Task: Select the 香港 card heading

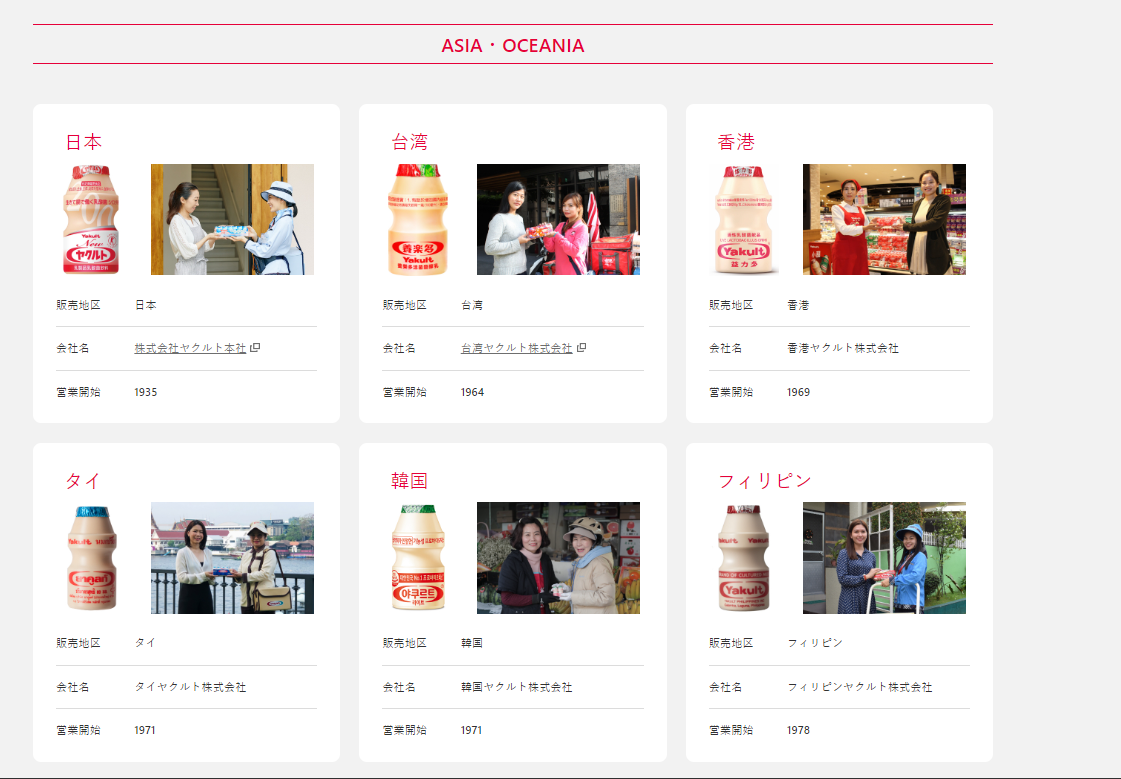Action: [736, 142]
